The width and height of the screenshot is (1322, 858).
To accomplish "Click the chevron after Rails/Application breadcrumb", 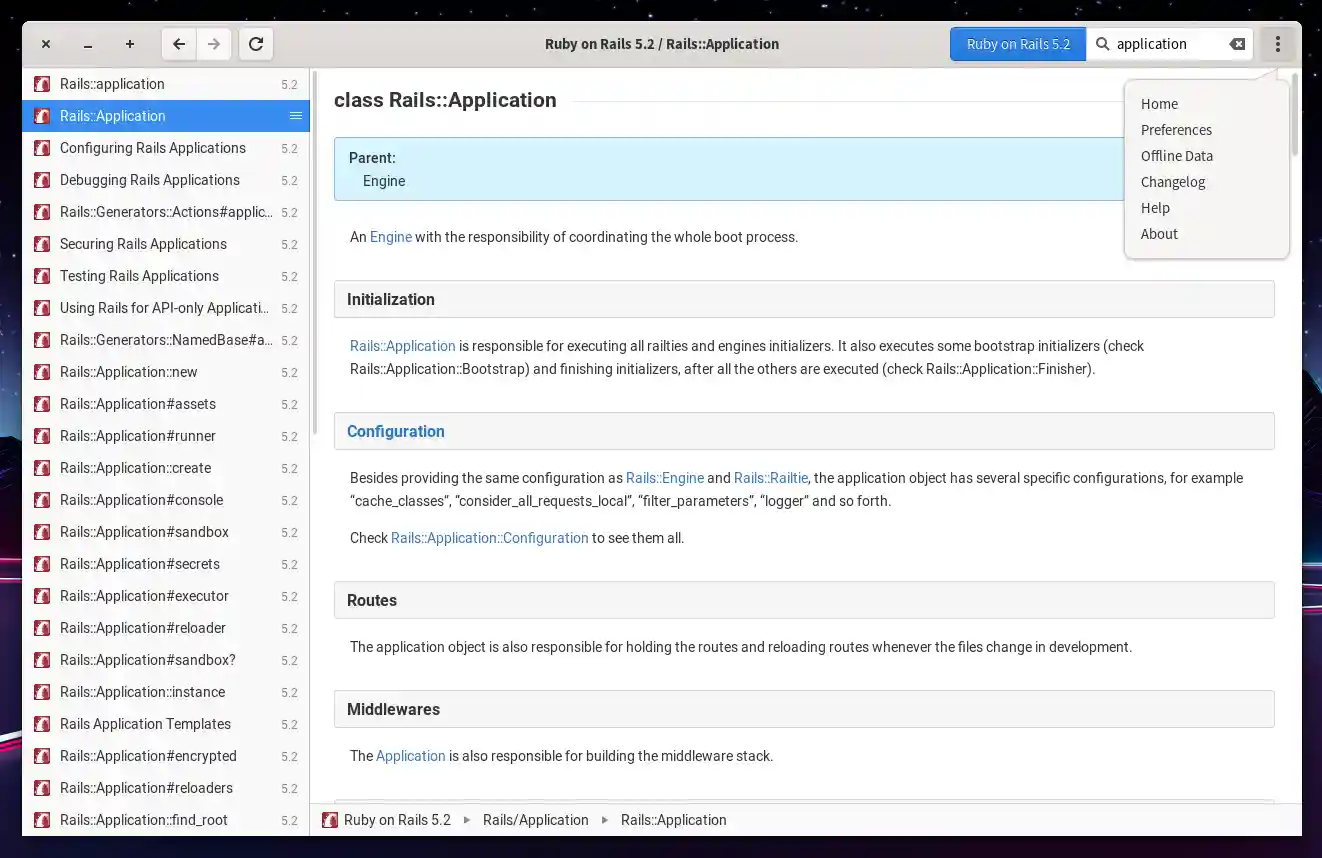I will [604, 820].
